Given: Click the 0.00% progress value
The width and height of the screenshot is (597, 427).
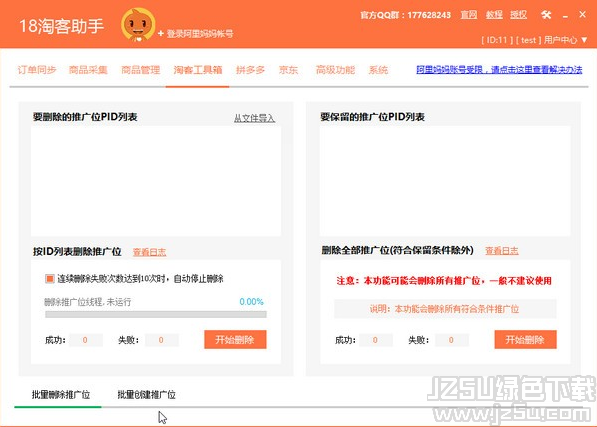Looking at the screenshot, I should (x=251, y=302).
